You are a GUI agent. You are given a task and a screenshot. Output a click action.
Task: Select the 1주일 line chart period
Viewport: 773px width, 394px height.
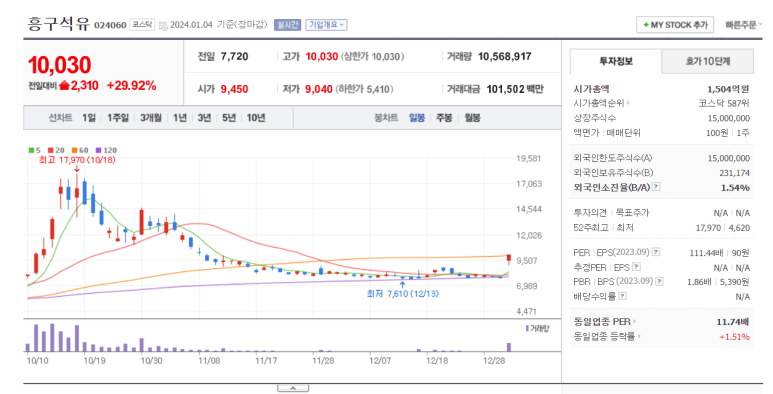point(118,118)
